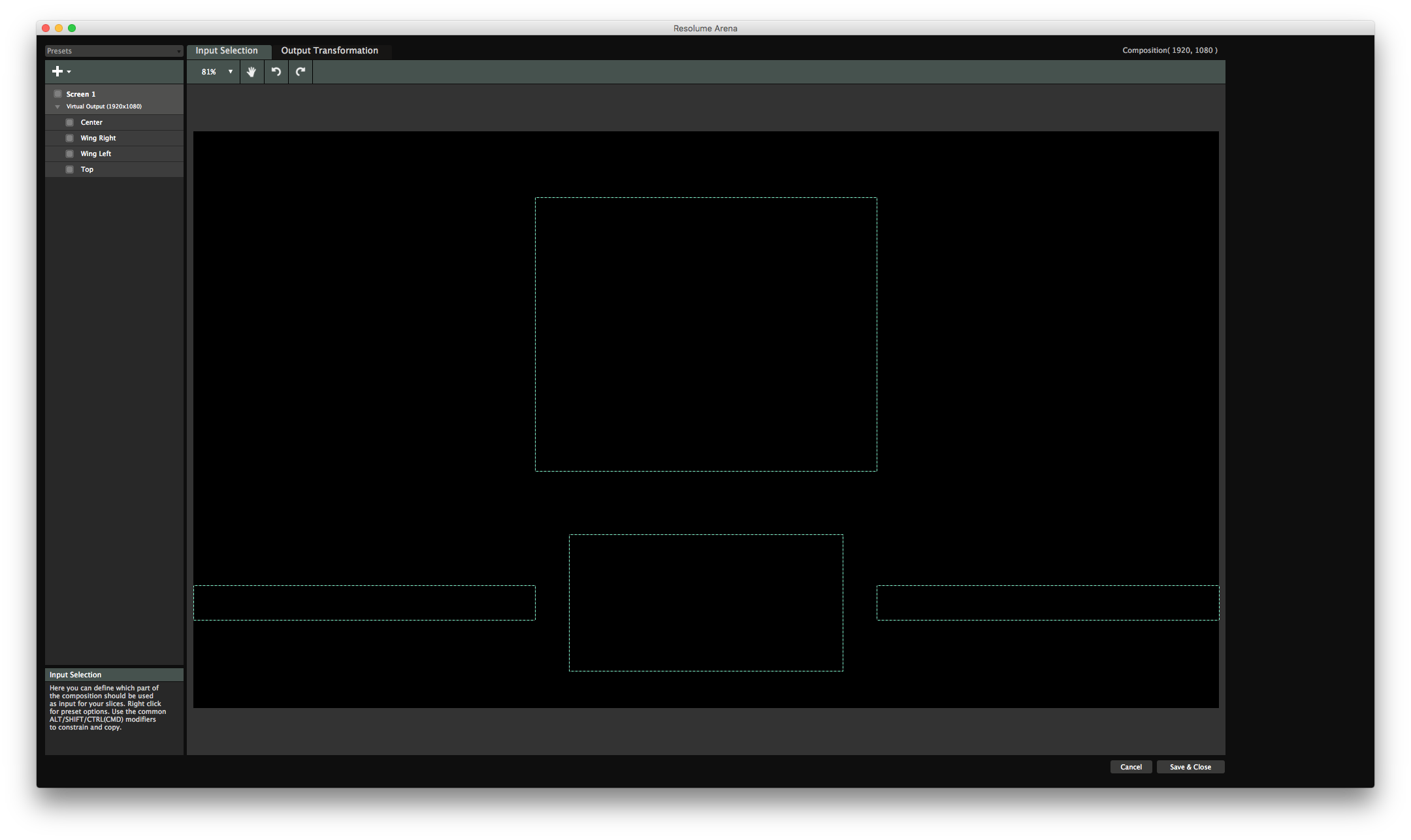Image resolution: width=1411 pixels, height=840 pixels.
Task: Open the Presets dropdown
Action: point(114,51)
